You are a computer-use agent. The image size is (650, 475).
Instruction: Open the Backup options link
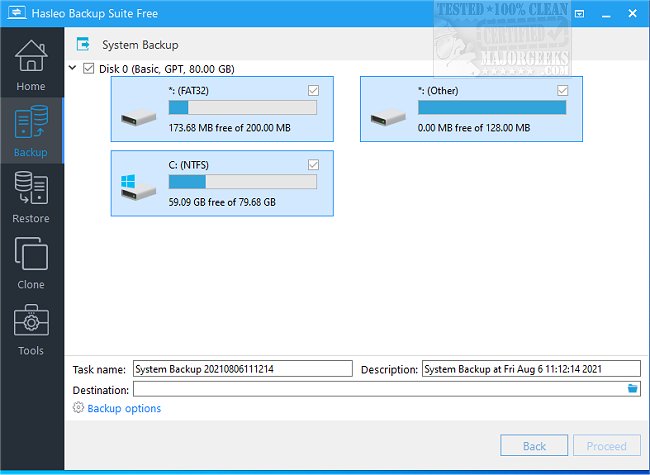click(124, 408)
